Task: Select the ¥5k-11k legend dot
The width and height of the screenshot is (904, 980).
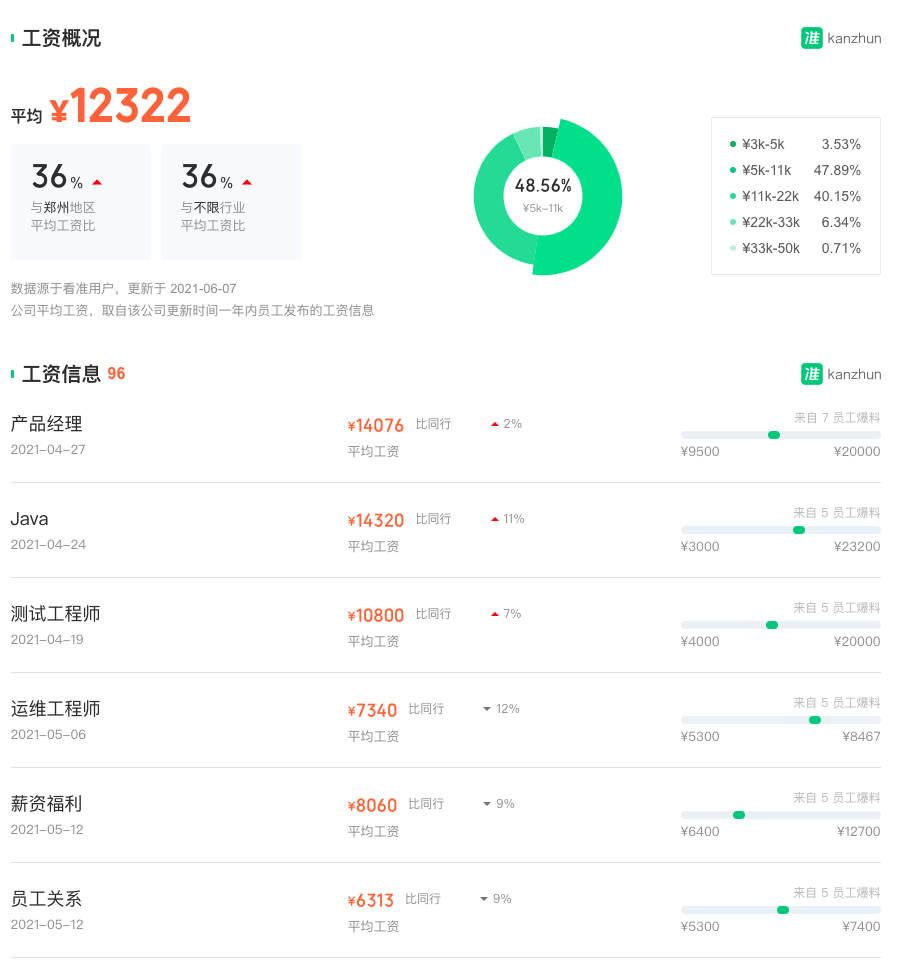Action: [x=733, y=170]
